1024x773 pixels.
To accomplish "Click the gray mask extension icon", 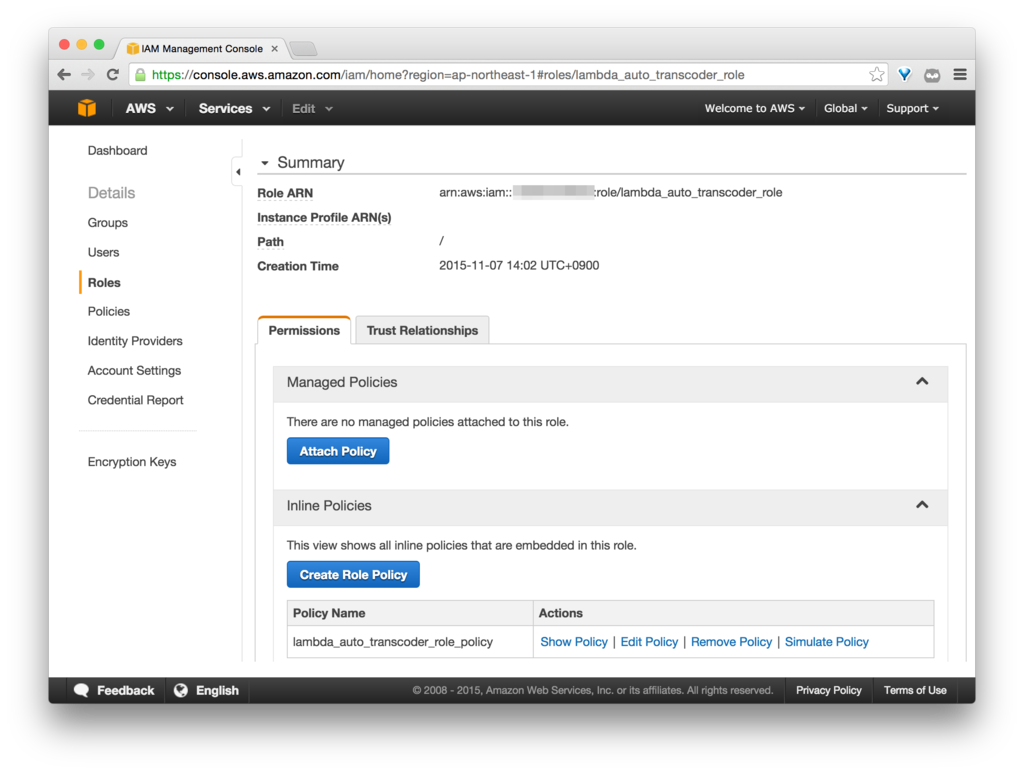I will click(x=932, y=75).
